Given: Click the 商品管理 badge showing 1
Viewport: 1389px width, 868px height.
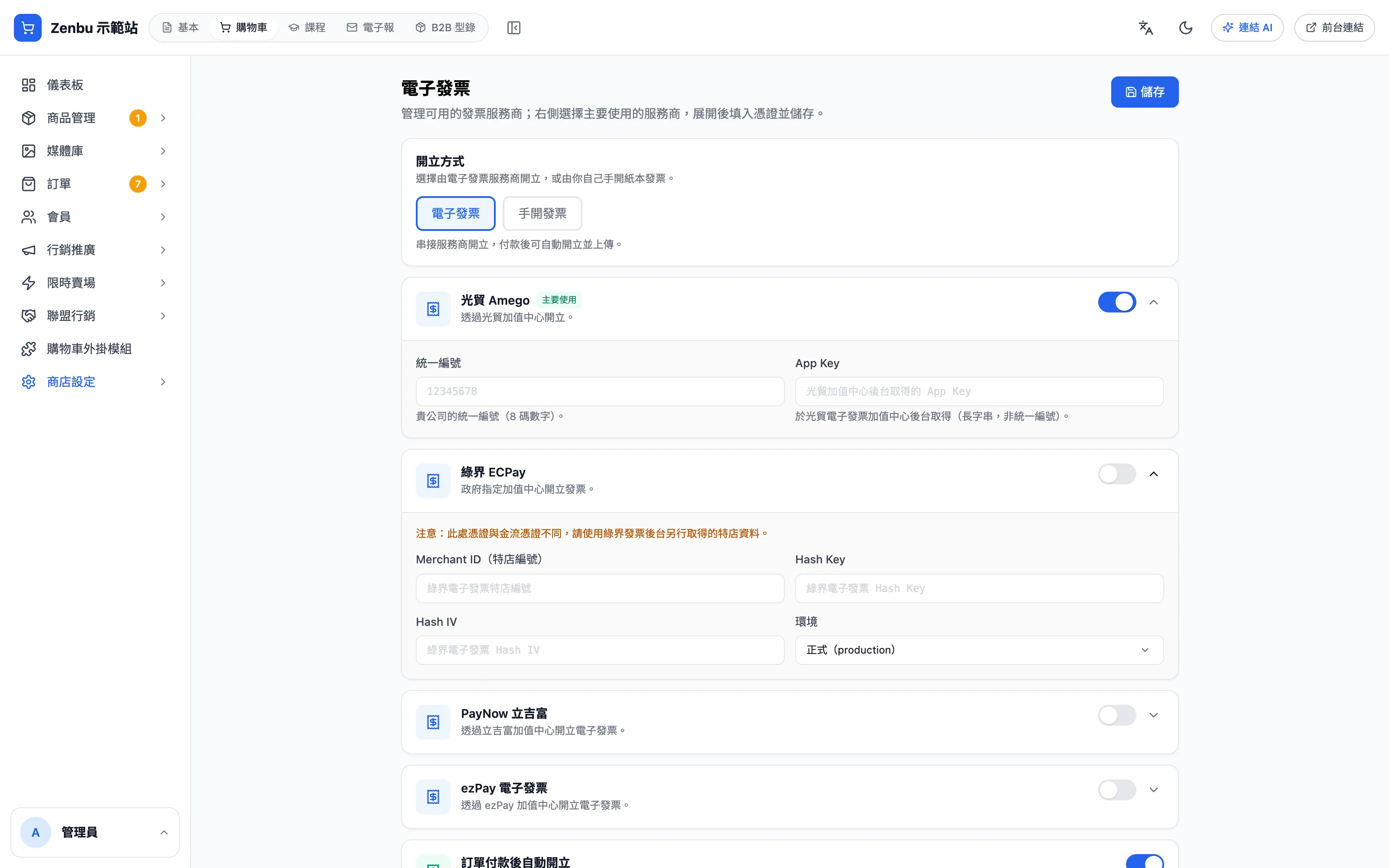Looking at the screenshot, I should [138, 118].
